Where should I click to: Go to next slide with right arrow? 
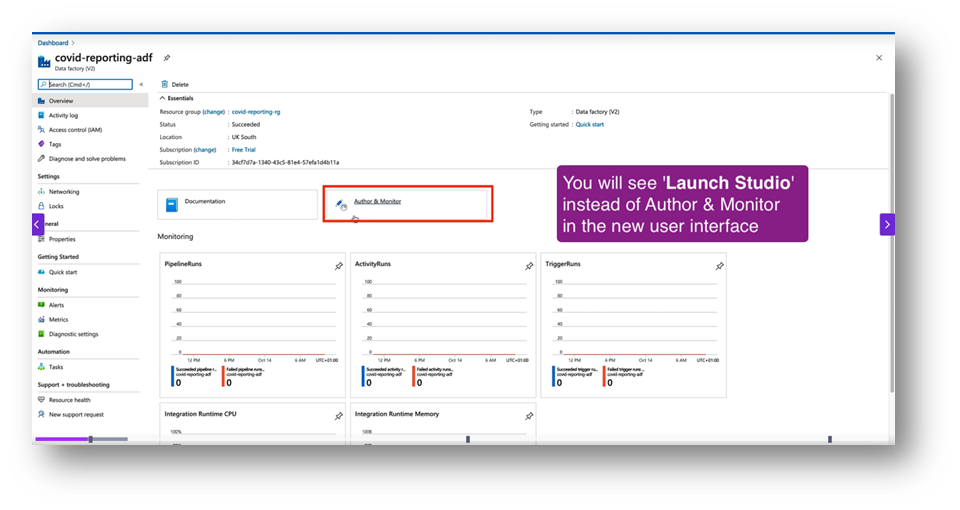click(887, 224)
